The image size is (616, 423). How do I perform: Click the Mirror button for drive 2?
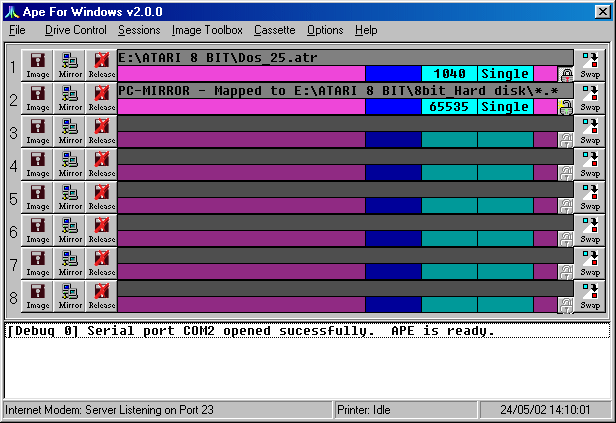pyautogui.click(x=69, y=98)
